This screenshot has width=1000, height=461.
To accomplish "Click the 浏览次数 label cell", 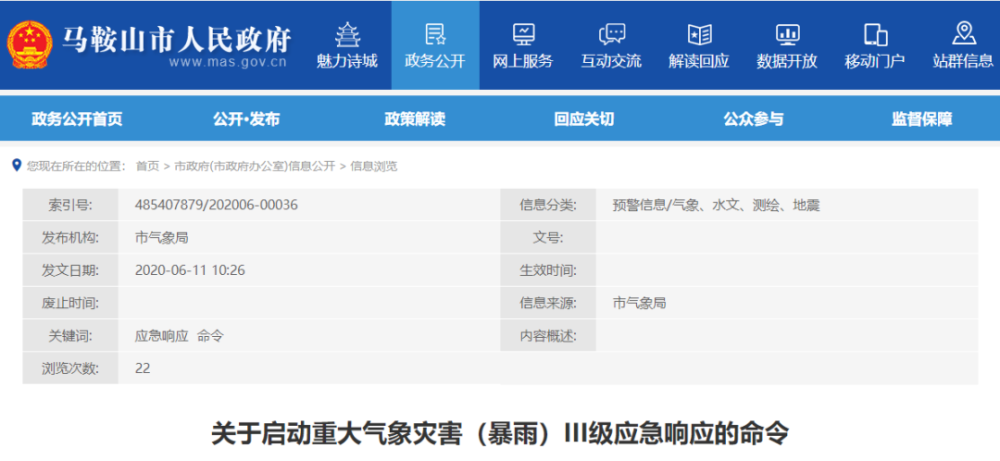I will coord(70,369).
